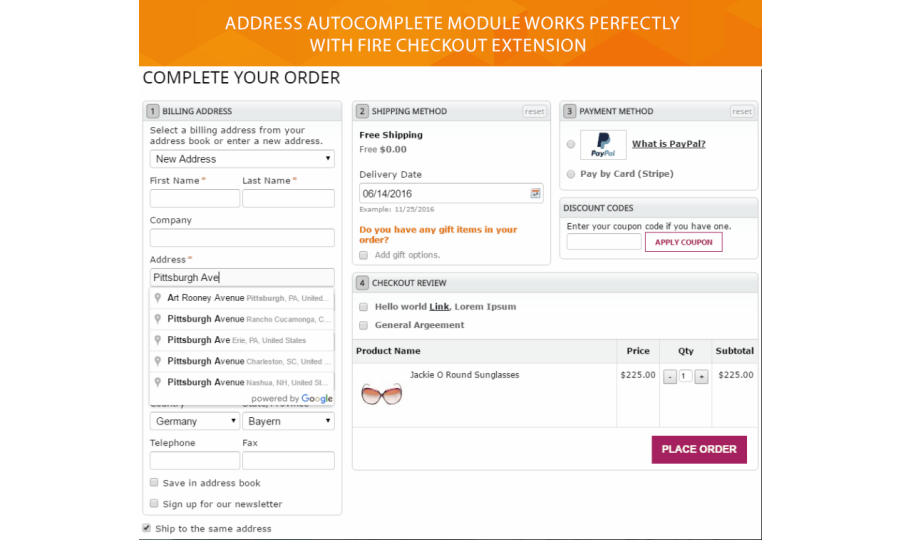The width and height of the screenshot is (900, 540).
Task: Choose Pay by Card (Stripe) option
Action: (571, 174)
